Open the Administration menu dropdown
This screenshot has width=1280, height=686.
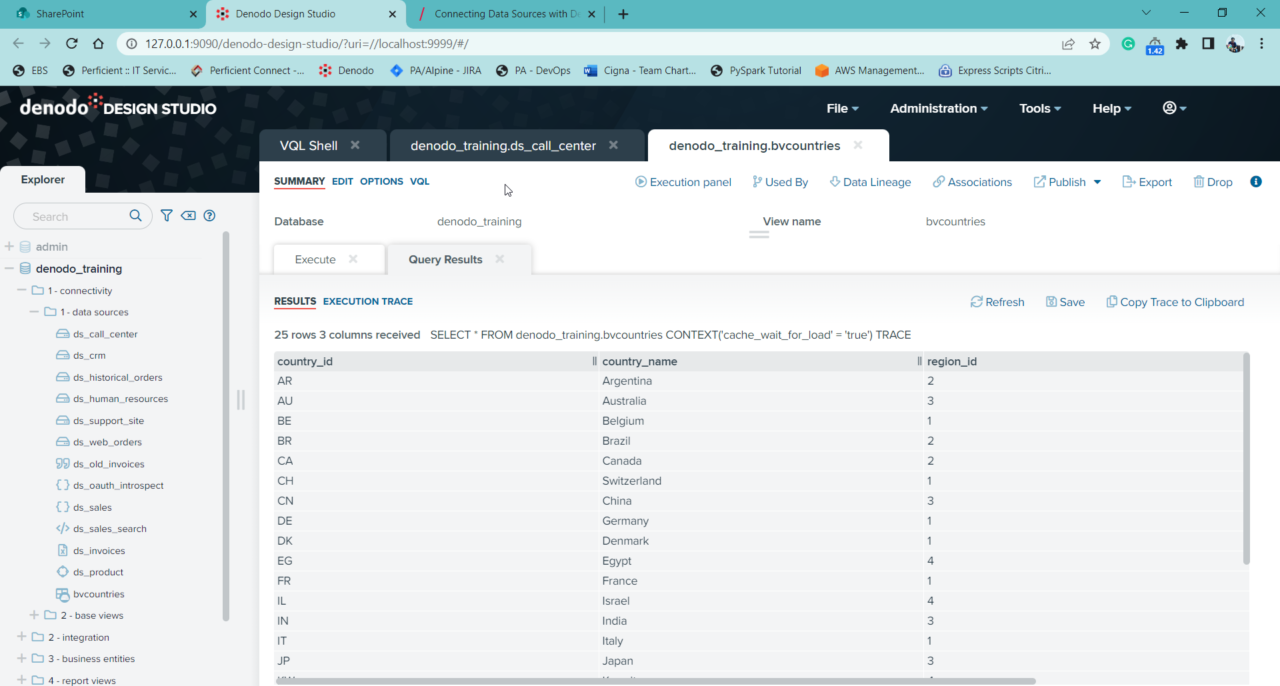click(x=938, y=108)
